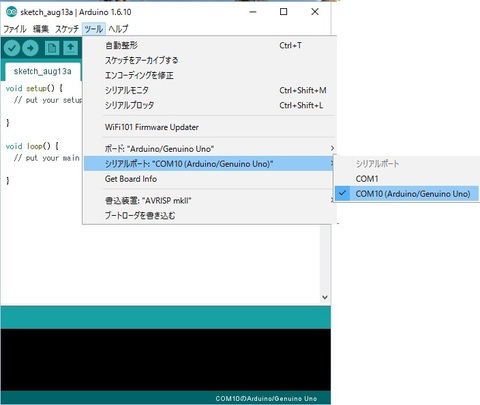Screen dimensions: 480x405
Task: Select checked COM10 (Arduino/Genuino Uno) port
Action: click(407, 194)
